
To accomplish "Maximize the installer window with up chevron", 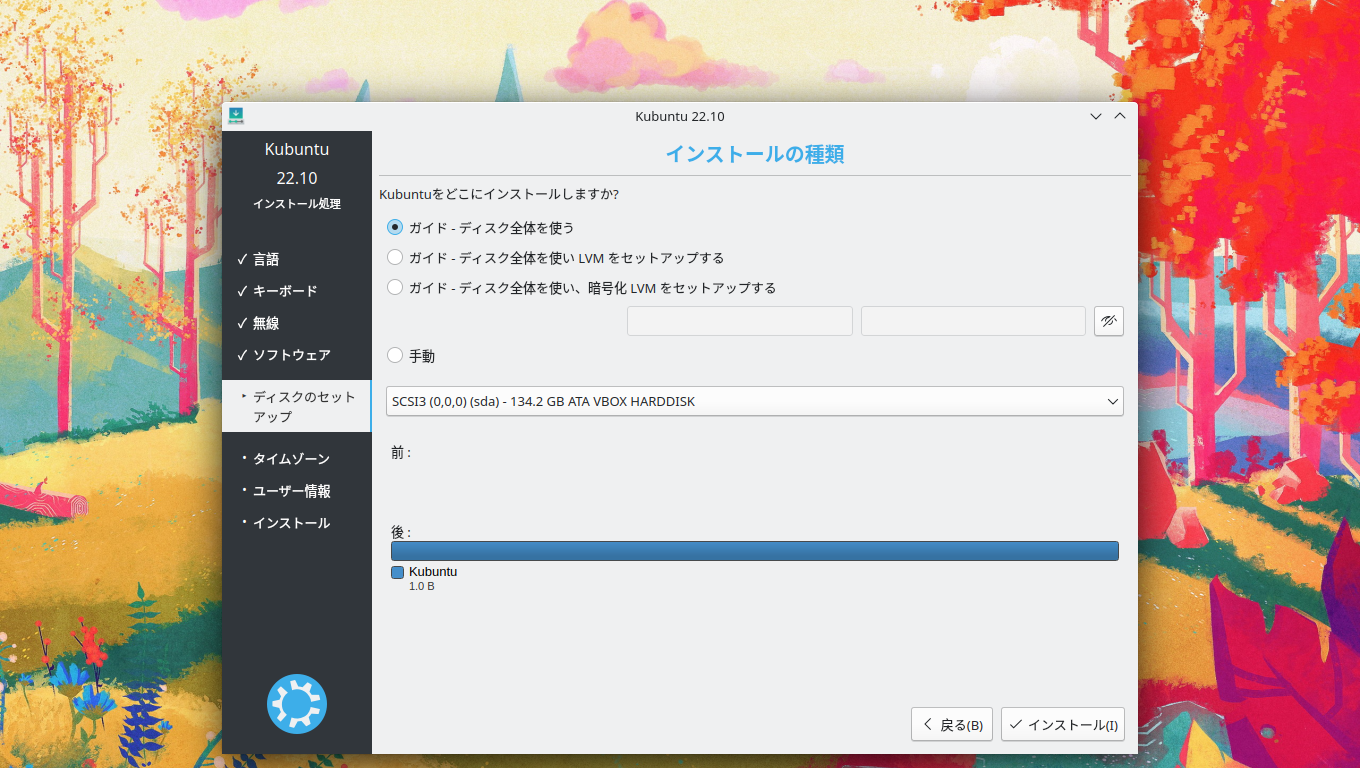I will tap(1120, 116).
